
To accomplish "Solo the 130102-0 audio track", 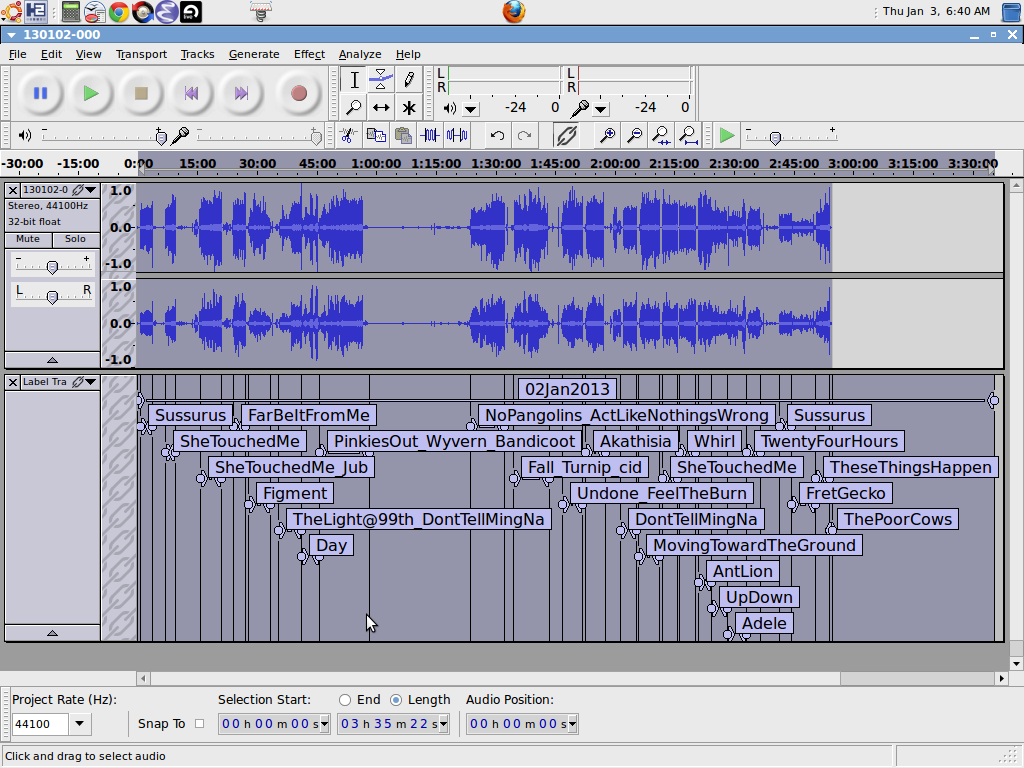I will [x=76, y=239].
